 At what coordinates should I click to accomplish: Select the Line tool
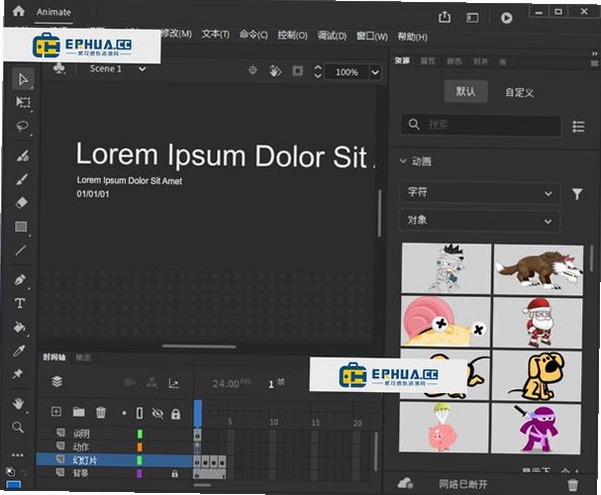coord(21,250)
